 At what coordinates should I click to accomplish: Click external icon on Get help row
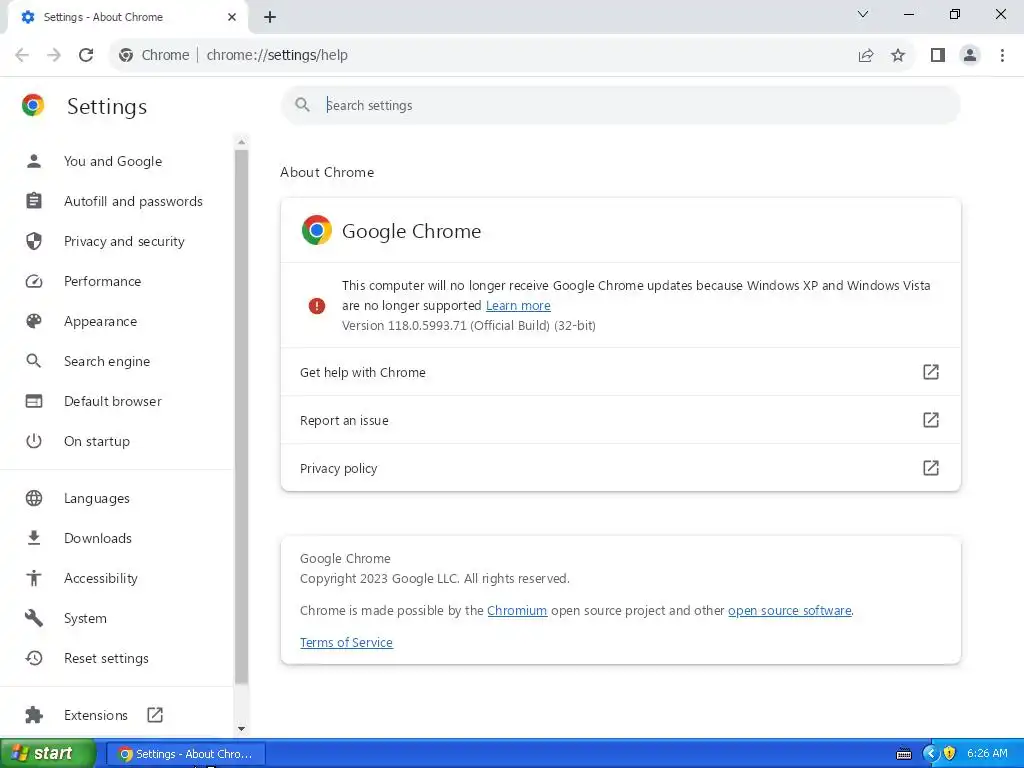(931, 372)
